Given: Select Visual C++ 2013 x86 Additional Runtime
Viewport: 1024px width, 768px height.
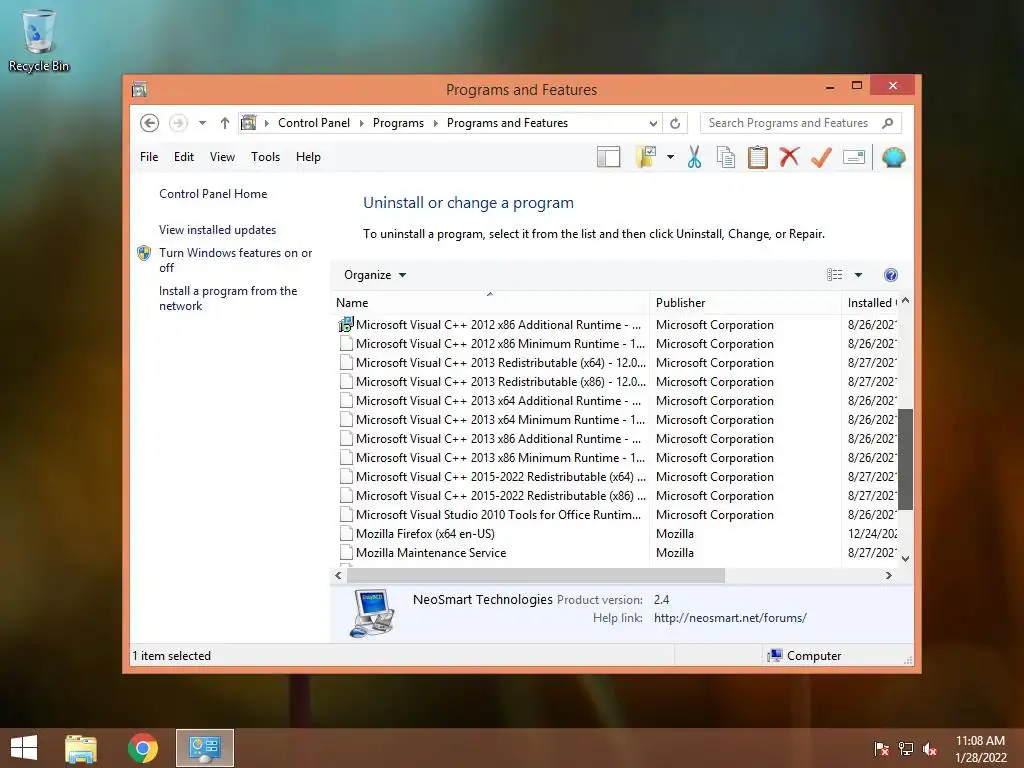Looking at the screenshot, I should point(490,439).
